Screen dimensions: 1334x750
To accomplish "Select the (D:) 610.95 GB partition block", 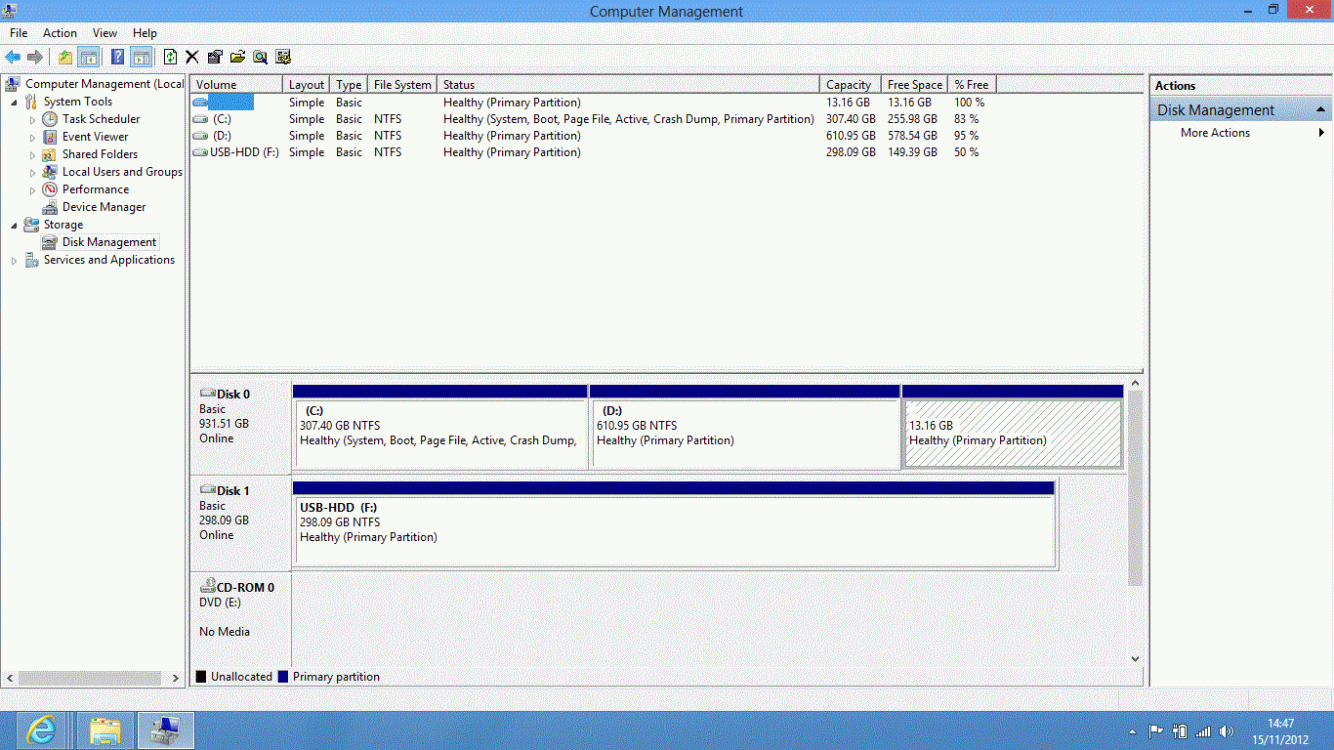I will click(745, 427).
